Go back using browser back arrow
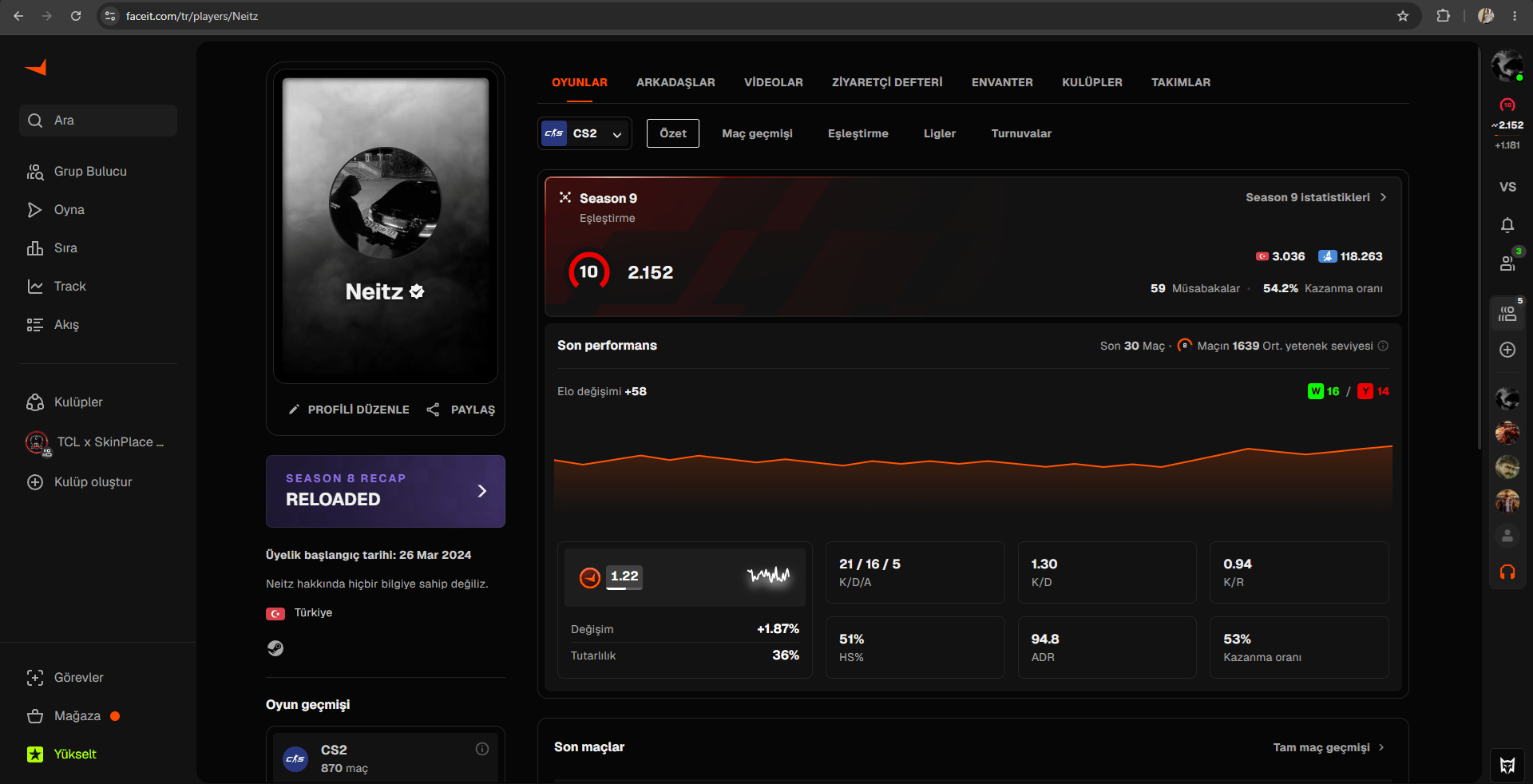The image size is (1533, 784). 18,16
